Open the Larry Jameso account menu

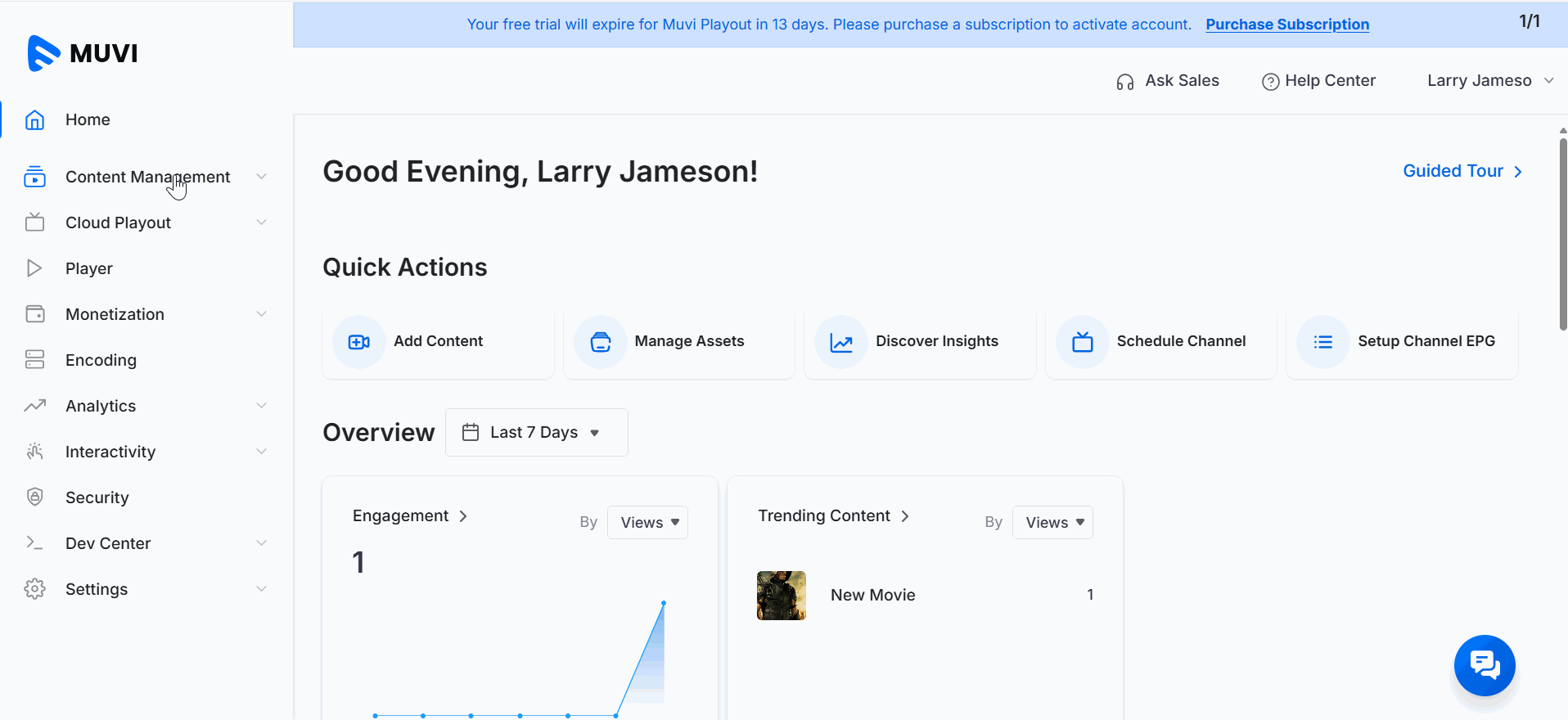pos(1489,80)
